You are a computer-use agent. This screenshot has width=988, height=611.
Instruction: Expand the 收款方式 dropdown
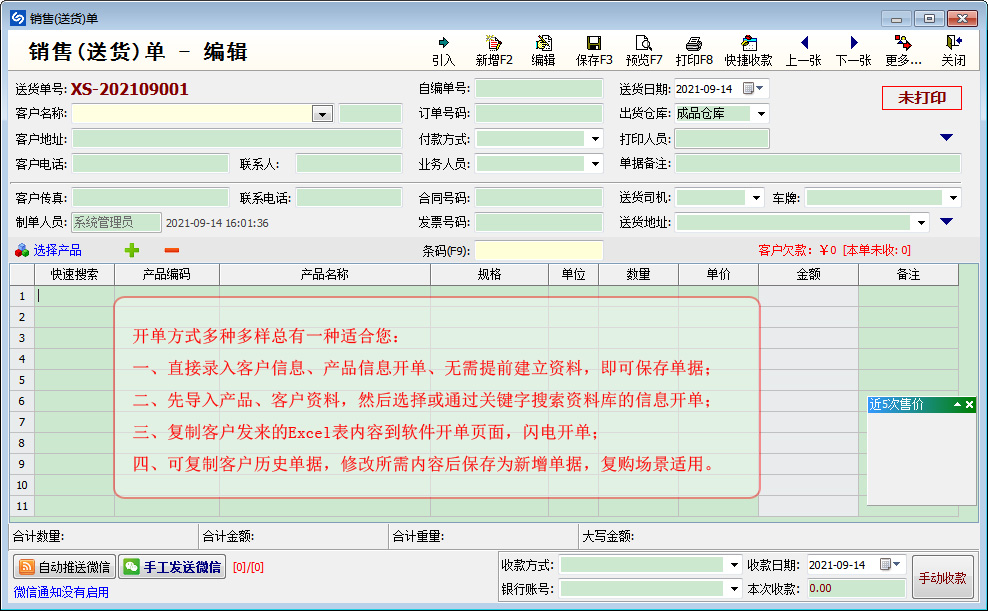click(x=734, y=565)
